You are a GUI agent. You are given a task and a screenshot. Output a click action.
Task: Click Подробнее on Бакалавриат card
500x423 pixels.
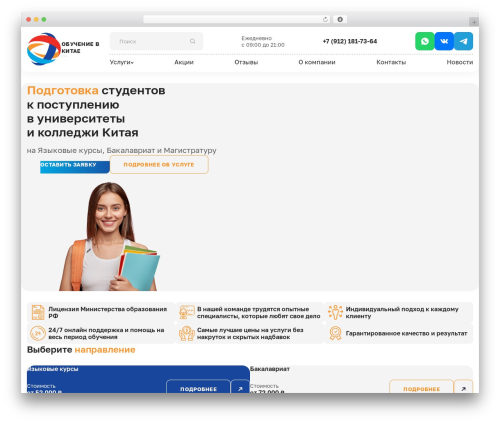coord(421,387)
